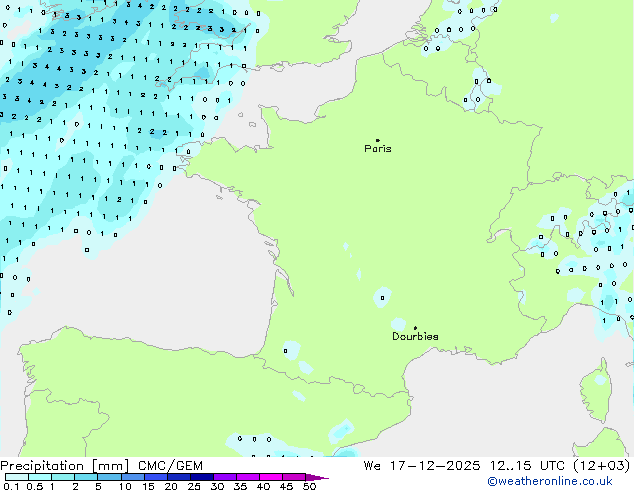The image size is (634, 490).
Task: Pick the 40–45 mm legend color swatch
Action: (x=271, y=477)
